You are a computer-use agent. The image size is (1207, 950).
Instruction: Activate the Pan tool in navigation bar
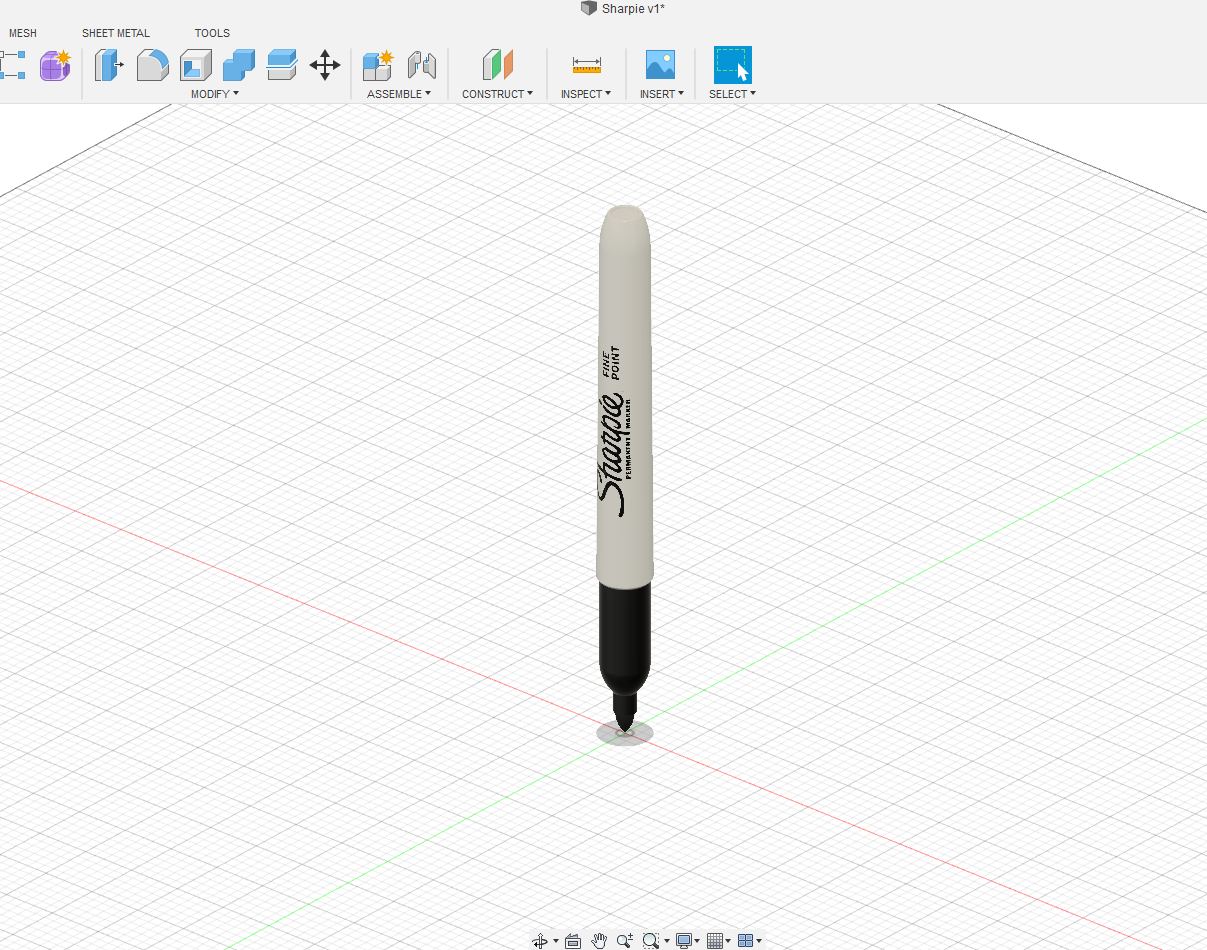598,940
